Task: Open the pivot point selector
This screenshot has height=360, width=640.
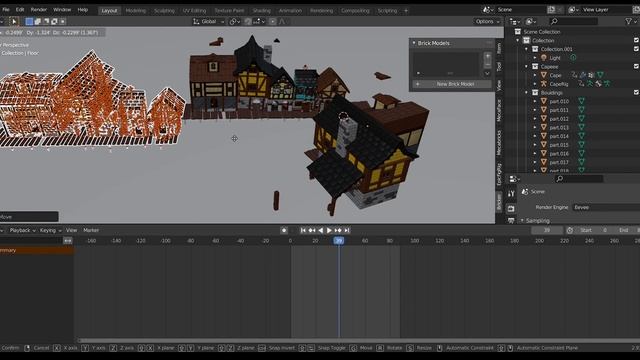Action: click(234, 21)
